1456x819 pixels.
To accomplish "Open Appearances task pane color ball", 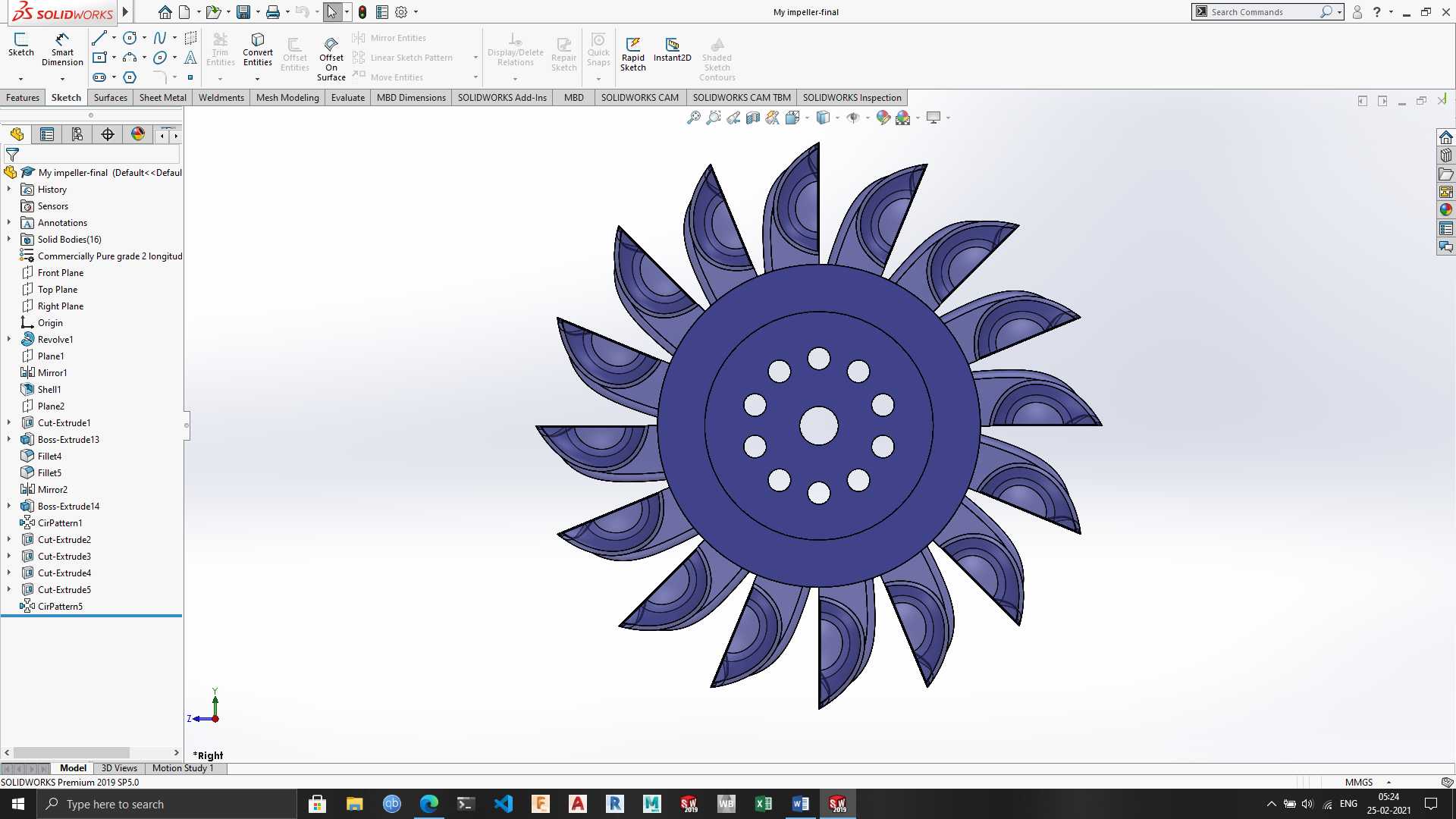I will pos(1446,210).
